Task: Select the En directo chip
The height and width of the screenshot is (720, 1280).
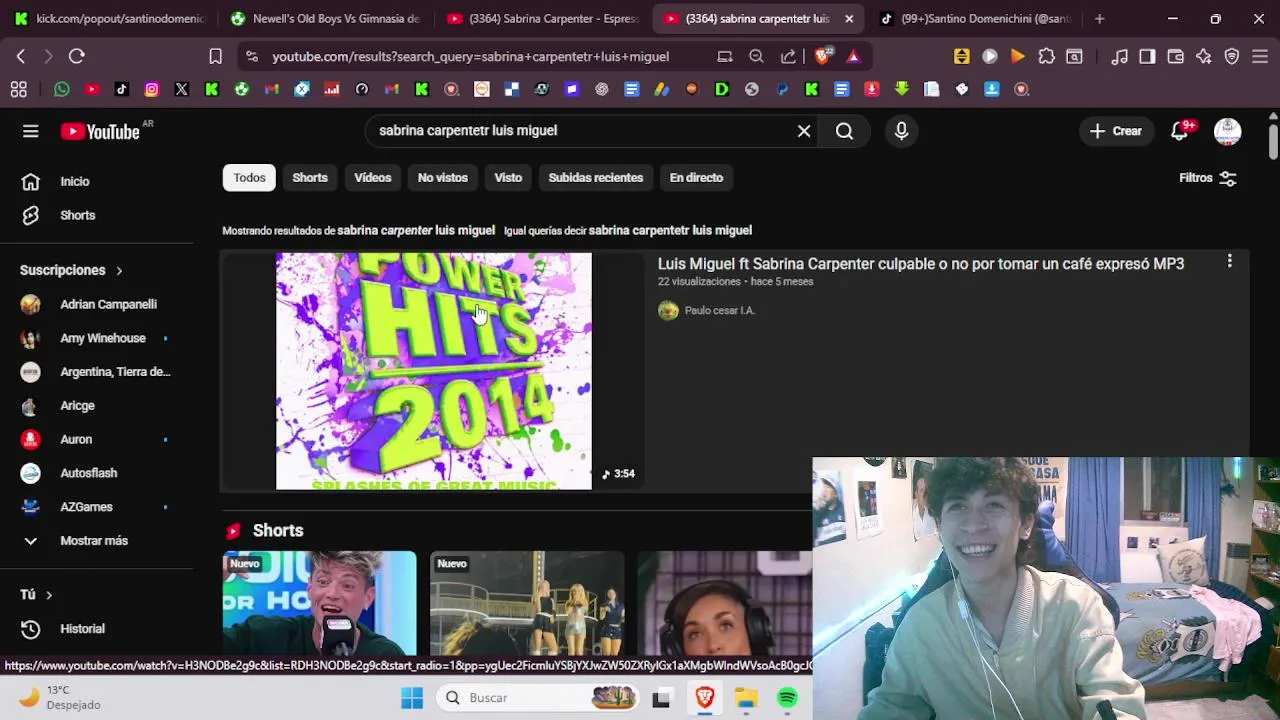Action: click(696, 178)
